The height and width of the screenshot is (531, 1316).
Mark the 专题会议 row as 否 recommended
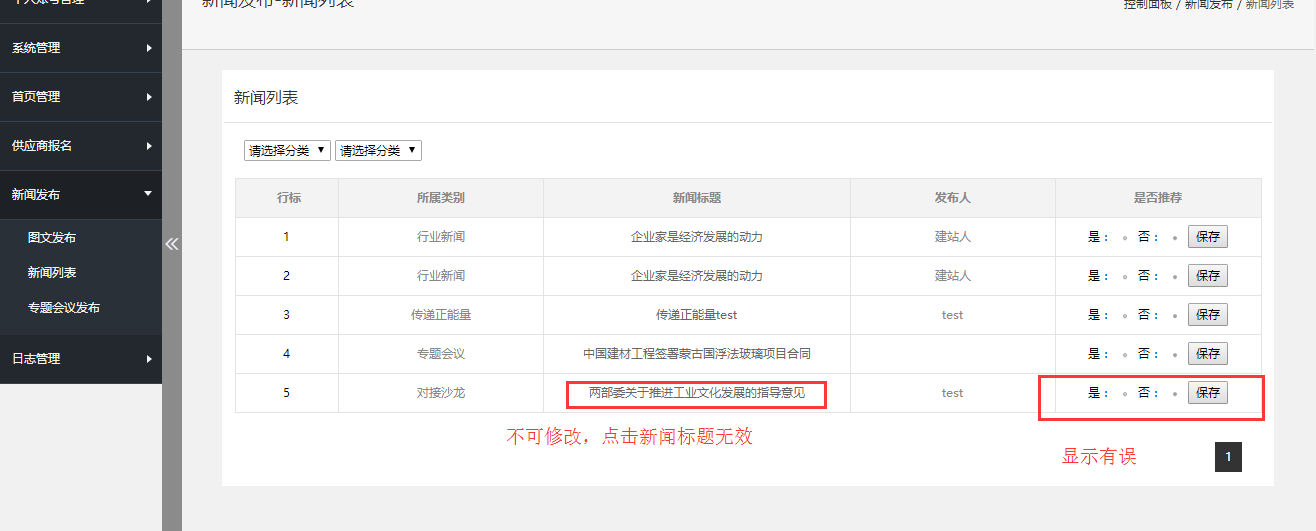[x=1174, y=355]
